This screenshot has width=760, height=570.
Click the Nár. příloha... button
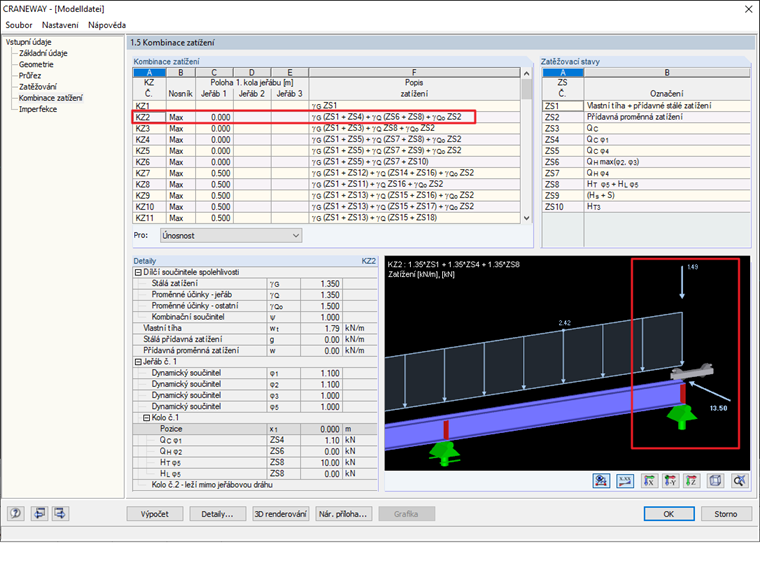344,514
